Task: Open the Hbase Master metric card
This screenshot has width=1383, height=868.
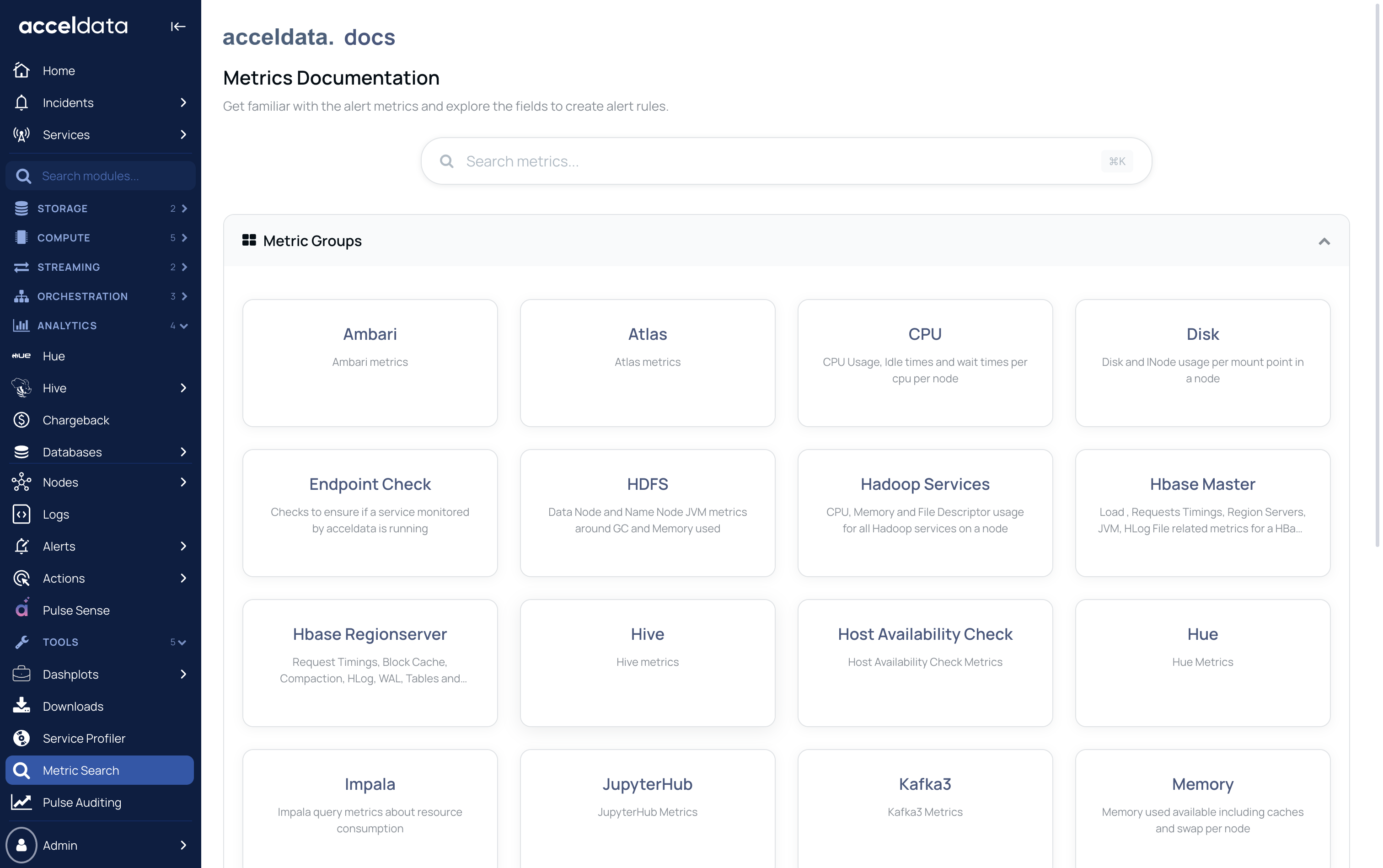Action: pyautogui.click(x=1203, y=513)
